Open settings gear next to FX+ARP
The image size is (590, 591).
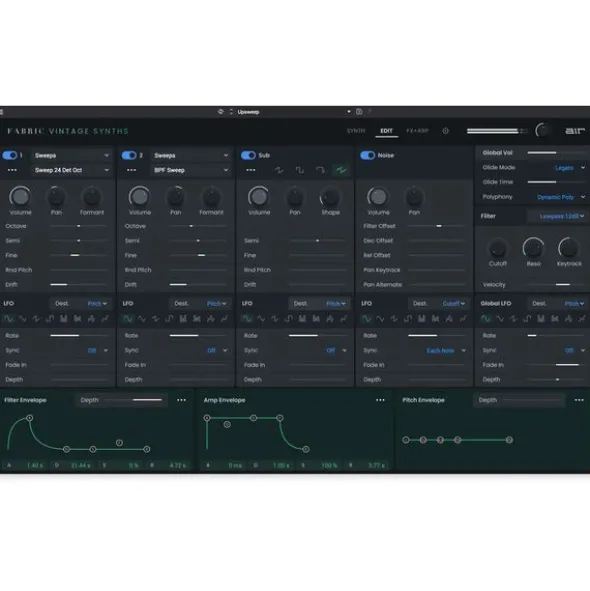tap(445, 131)
